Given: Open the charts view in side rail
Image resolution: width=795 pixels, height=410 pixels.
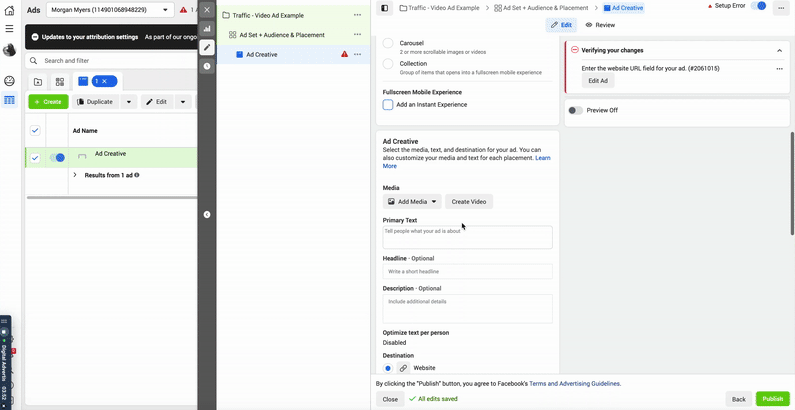Looking at the screenshot, I should [207, 29].
